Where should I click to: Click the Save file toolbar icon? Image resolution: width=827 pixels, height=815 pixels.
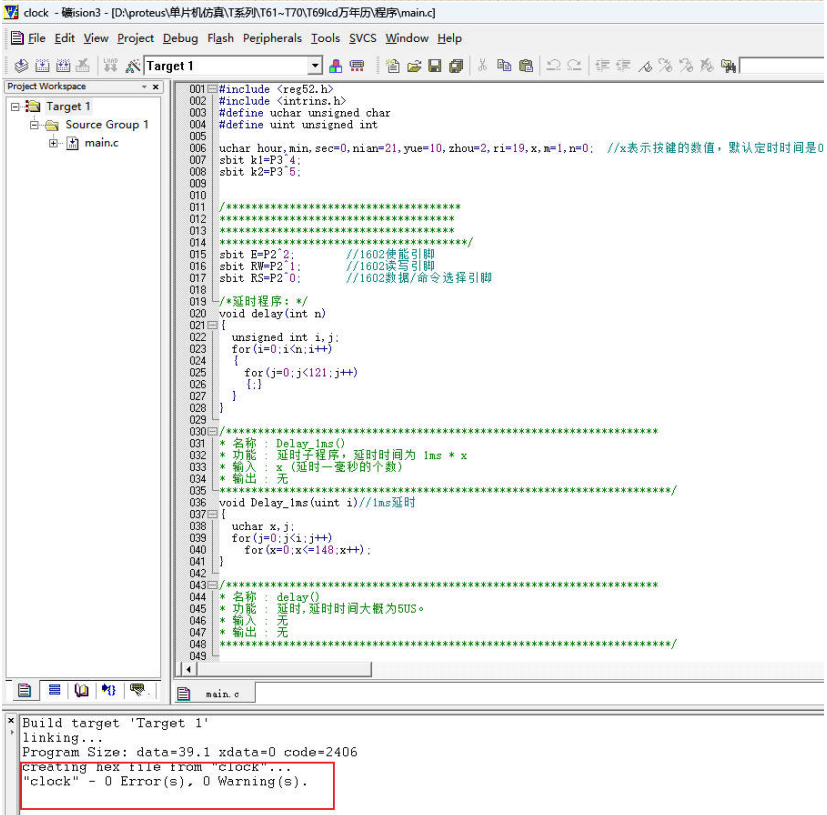click(x=435, y=66)
